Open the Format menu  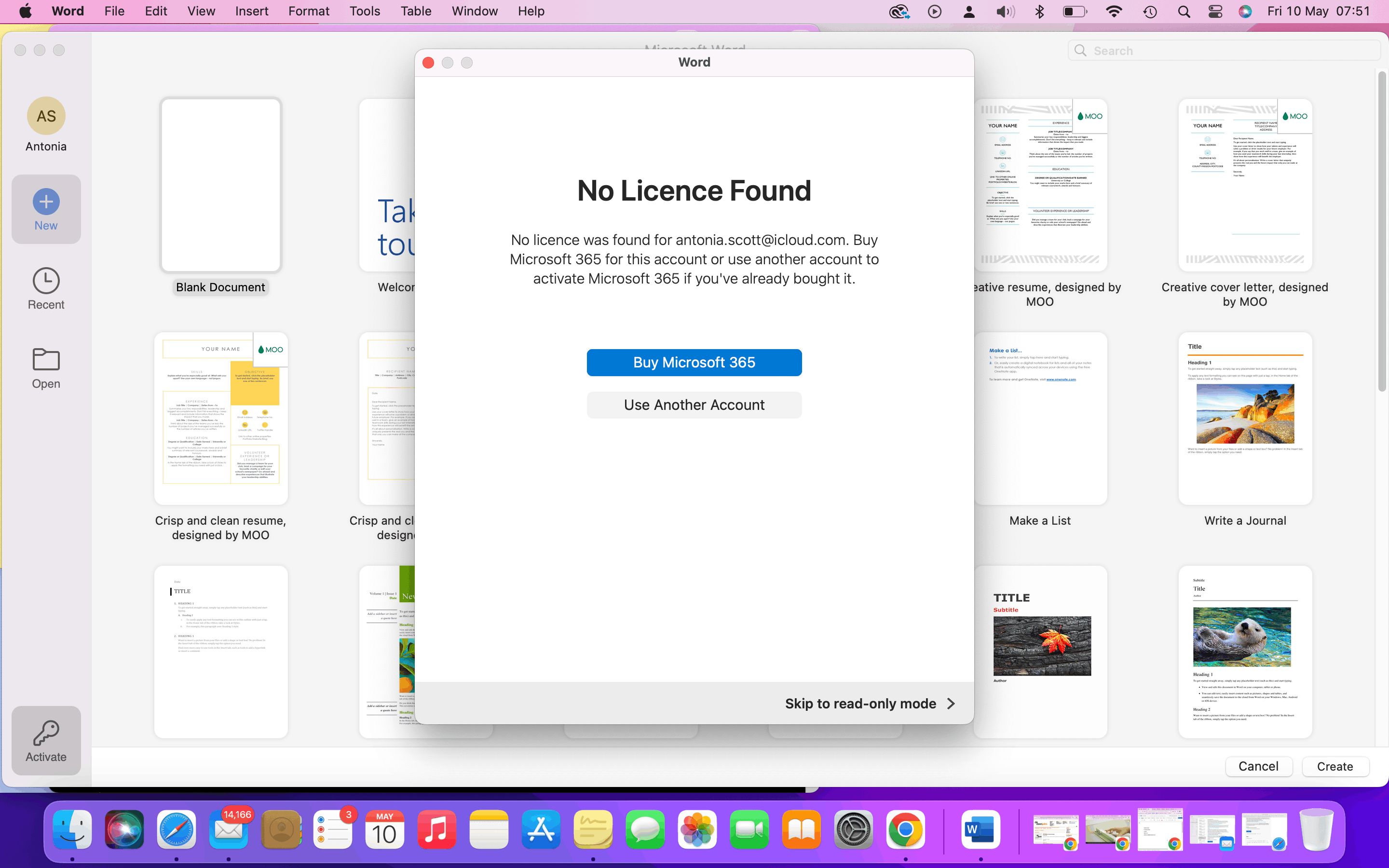(308, 12)
